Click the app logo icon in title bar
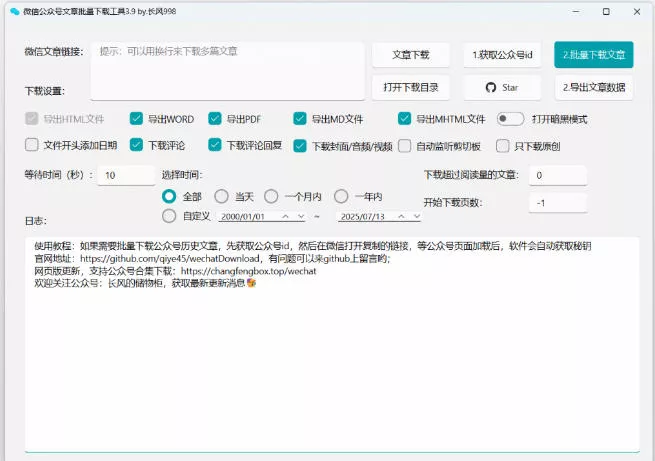 pyautogui.click(x=15, y=11)
